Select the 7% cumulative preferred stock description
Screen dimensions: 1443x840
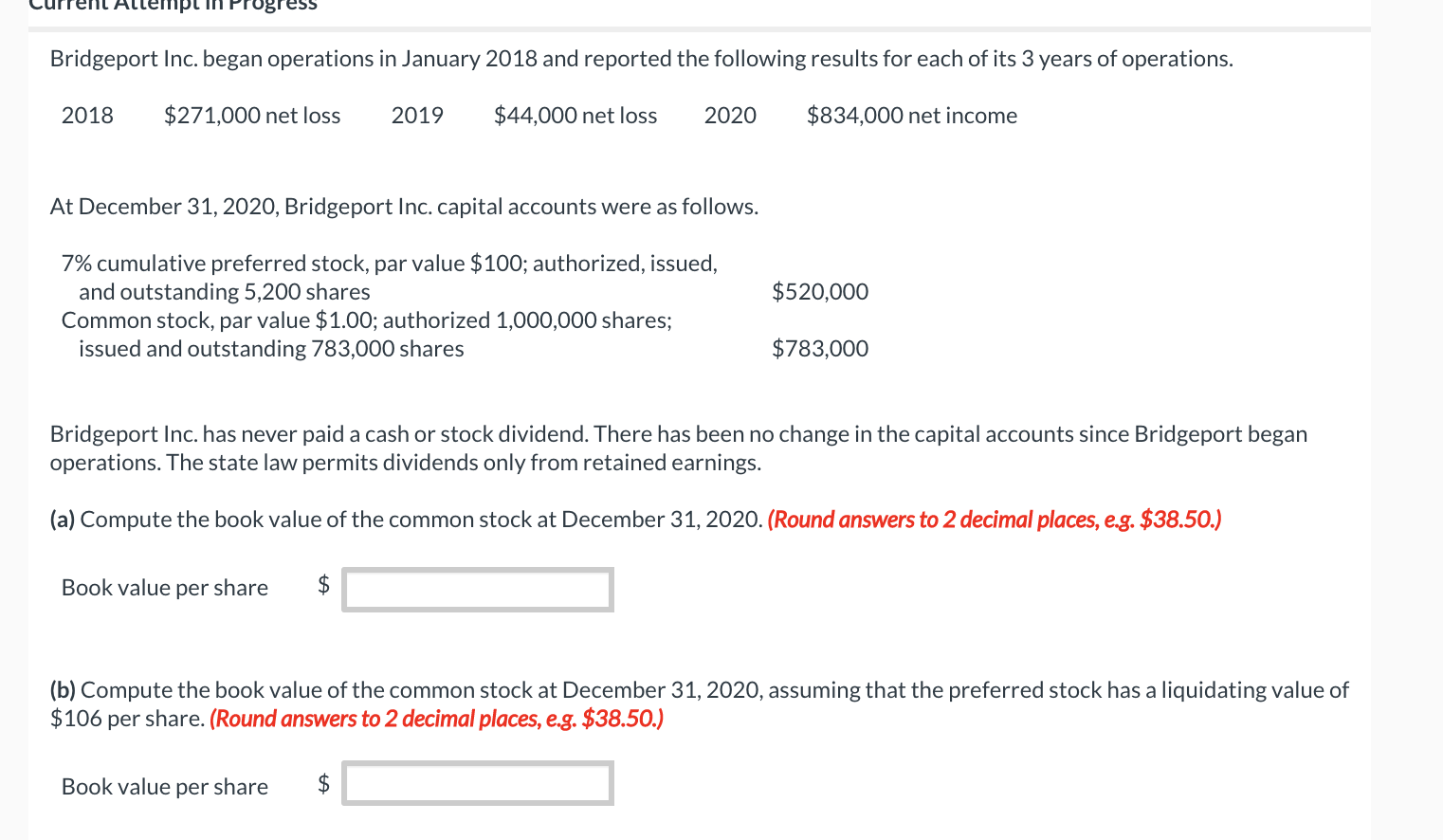(389, 263)
